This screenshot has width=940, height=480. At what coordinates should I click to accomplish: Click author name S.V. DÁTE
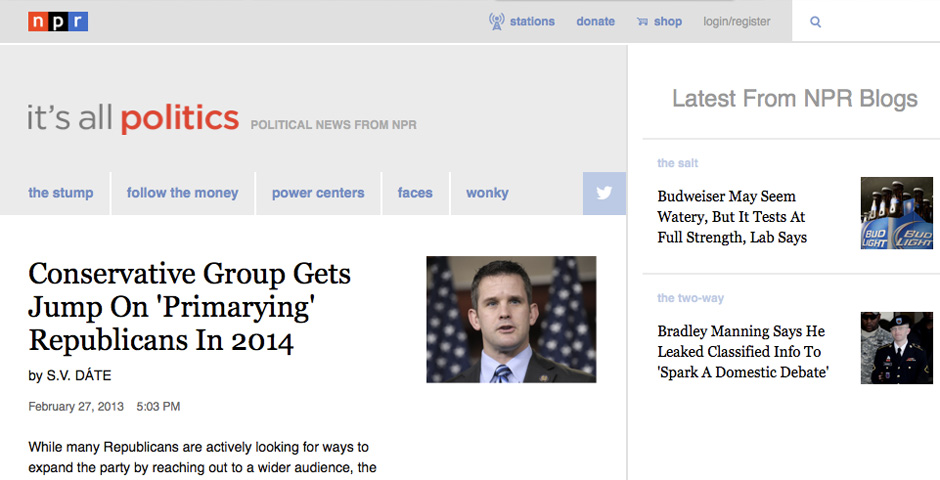pyautogui.click(x=79, y=376)
